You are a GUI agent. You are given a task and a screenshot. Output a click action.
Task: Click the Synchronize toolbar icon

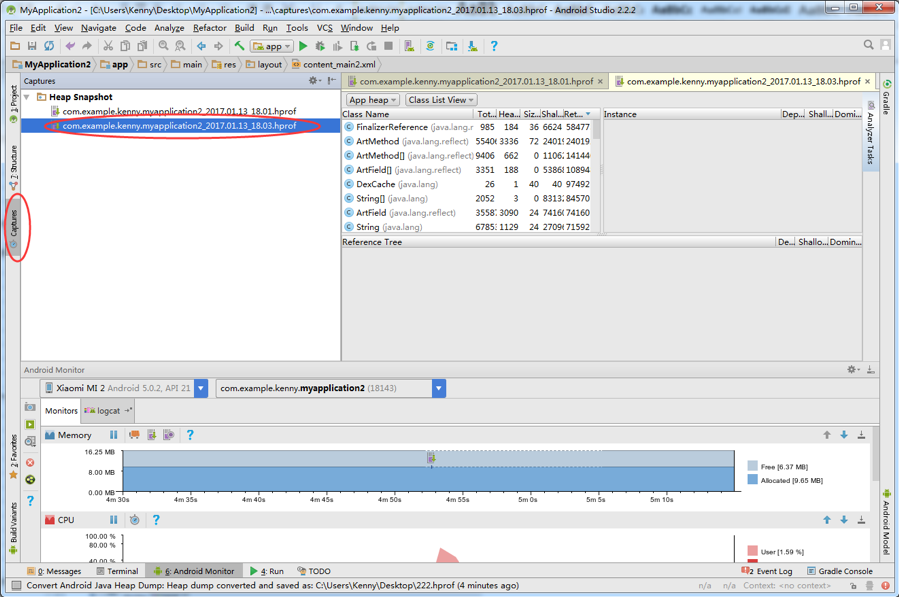click(x=49, y=46)
